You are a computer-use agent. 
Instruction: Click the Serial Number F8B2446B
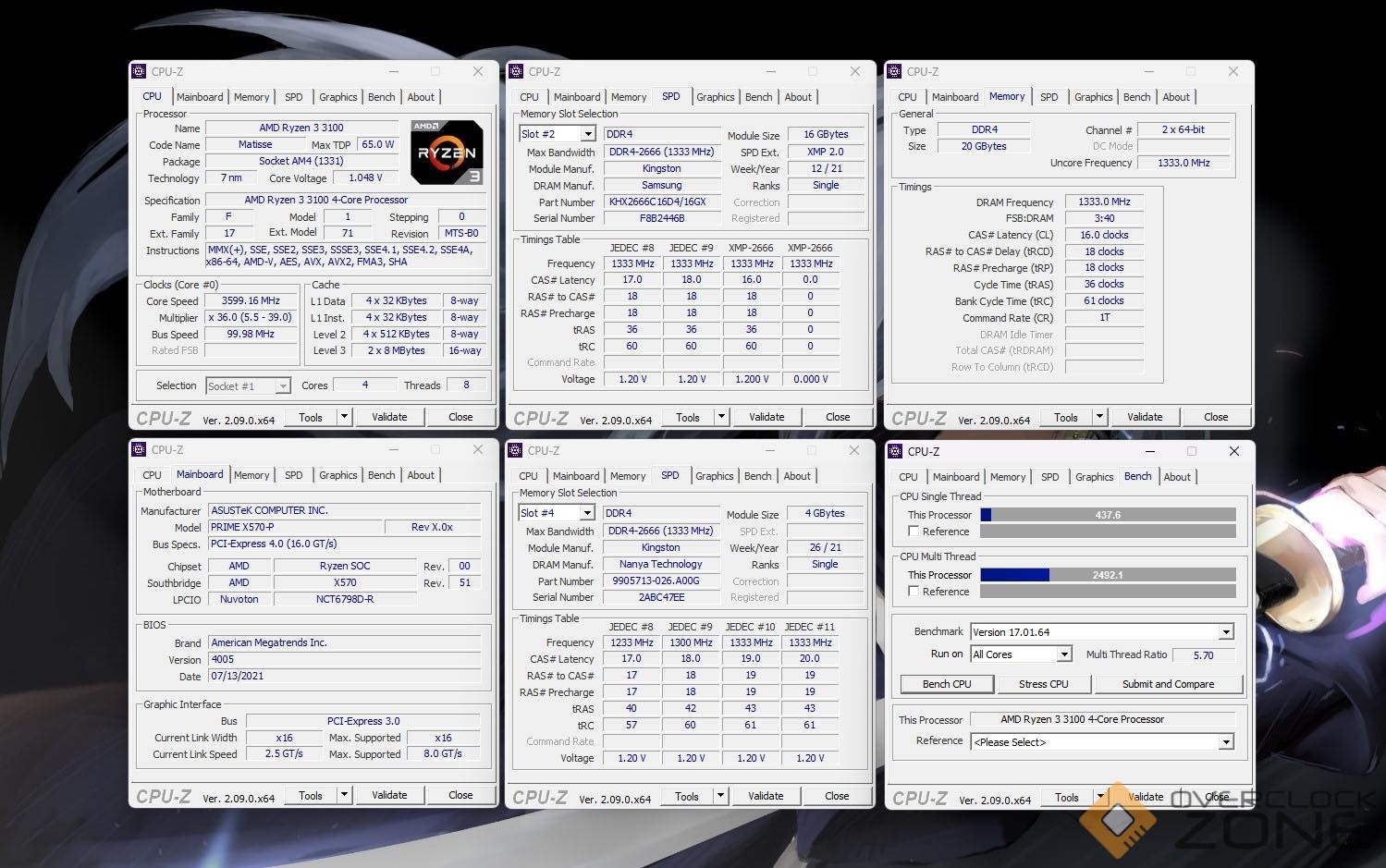pyautogui.click(x=662, y=218)
